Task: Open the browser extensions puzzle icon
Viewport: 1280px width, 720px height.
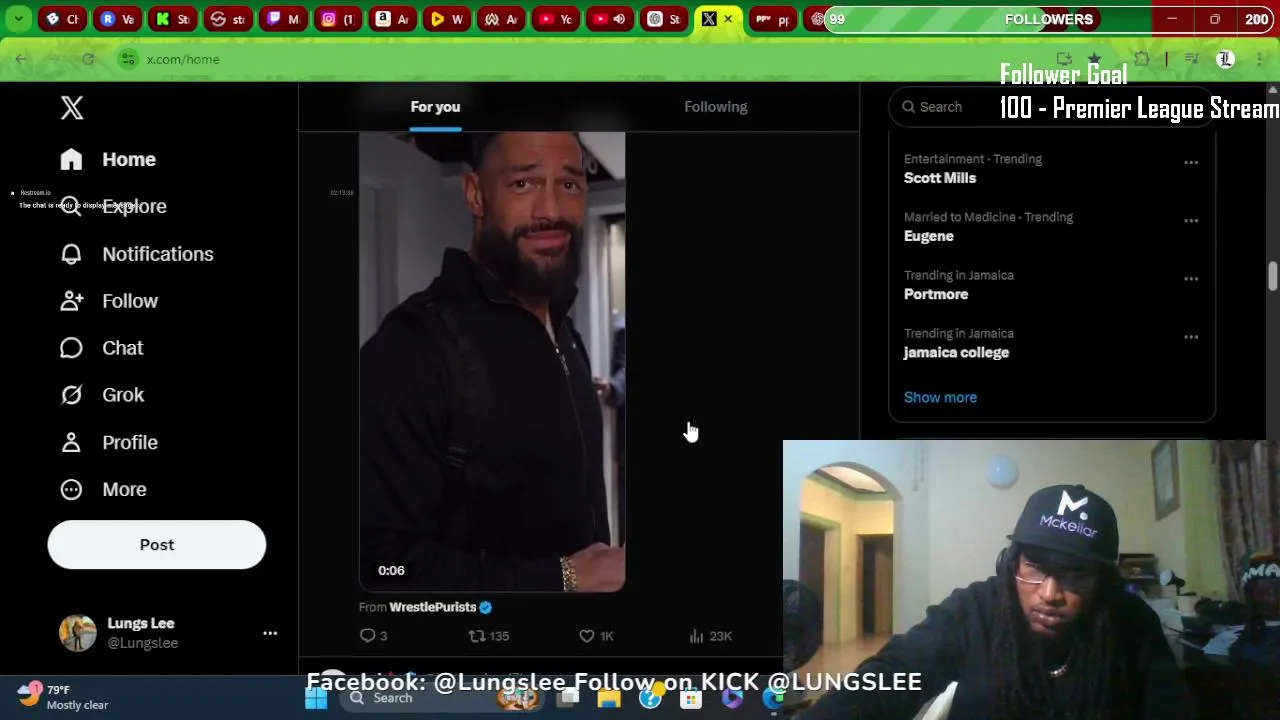Action: [1141, 59]
